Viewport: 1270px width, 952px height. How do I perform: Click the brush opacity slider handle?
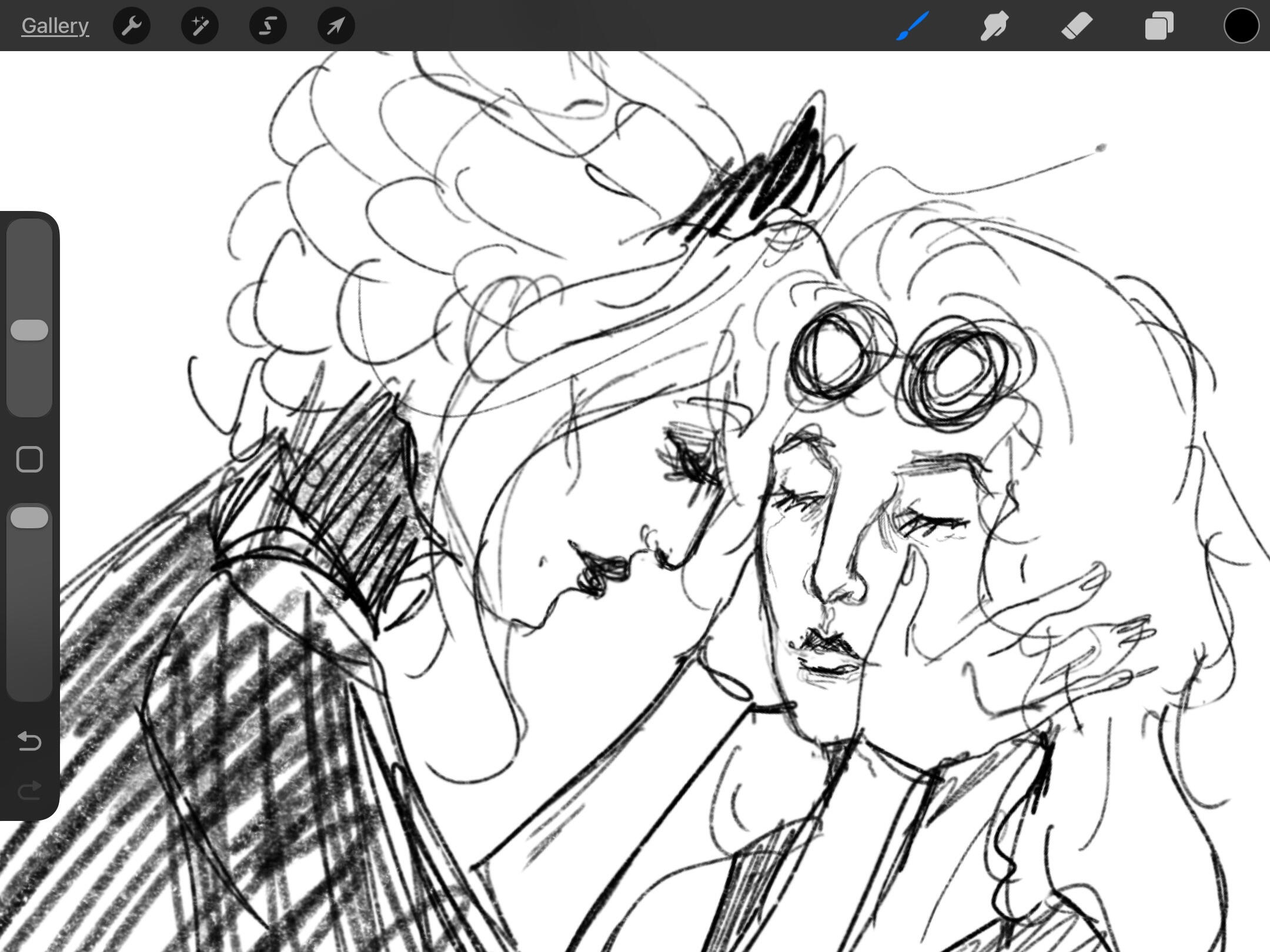coord(29,518)
